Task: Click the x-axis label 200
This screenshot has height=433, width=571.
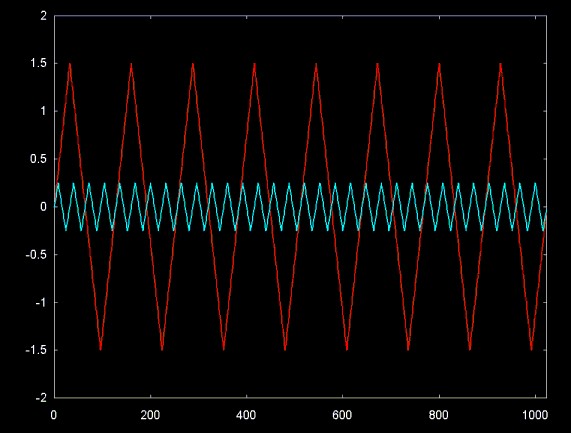Action: [x=150, y=415]
